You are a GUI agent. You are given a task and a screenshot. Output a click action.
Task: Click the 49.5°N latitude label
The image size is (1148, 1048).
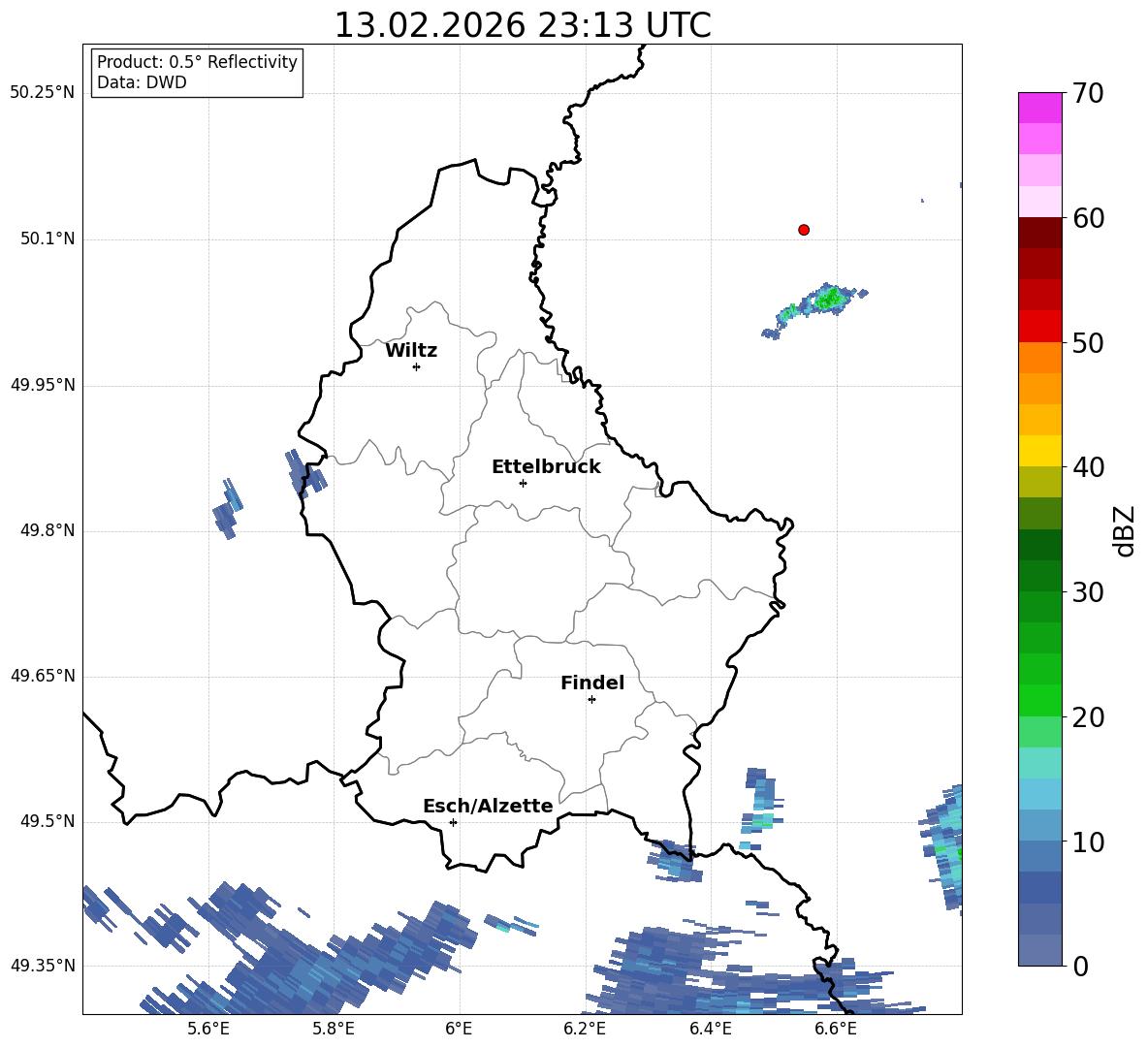(48, 821)
